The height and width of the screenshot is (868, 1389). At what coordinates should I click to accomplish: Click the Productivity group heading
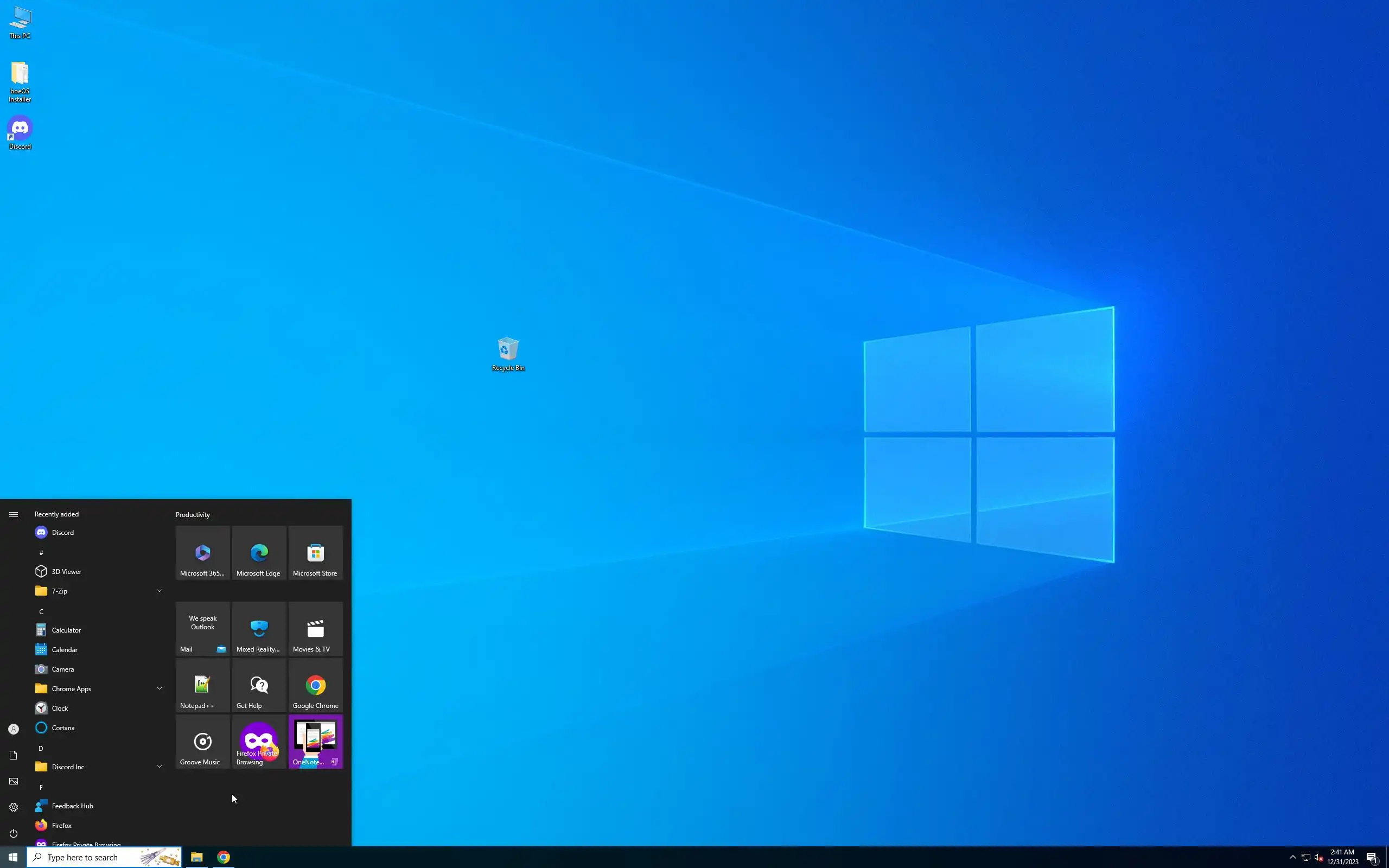click(193, 514)
